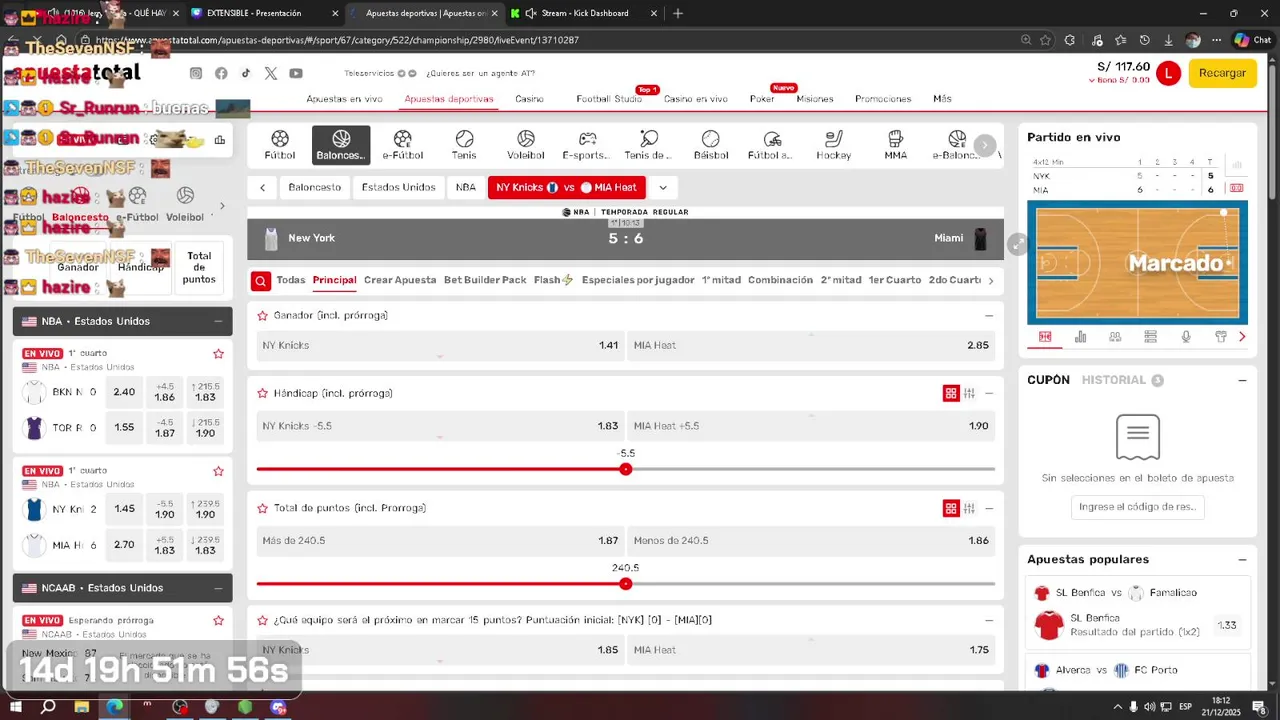The width and height of the screenshot is (1280, 720).
Task: Favorite the Ganador (incl. prórroga) market star
Action: tap(263, 316)
